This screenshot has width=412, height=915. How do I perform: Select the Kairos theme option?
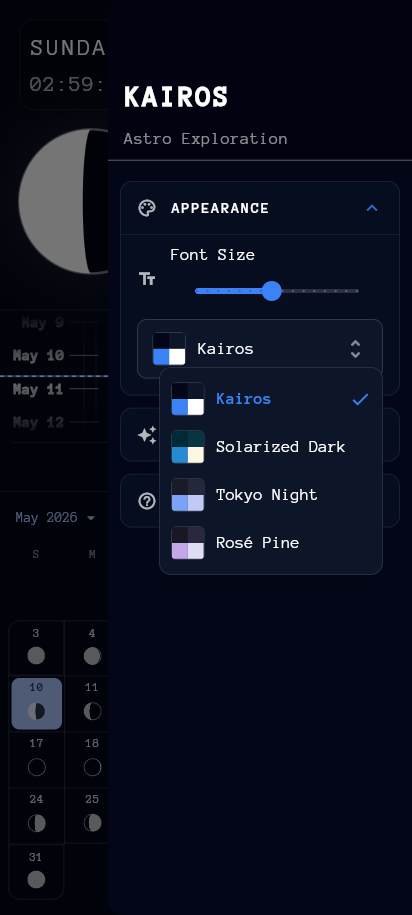[x=271, y=399]
